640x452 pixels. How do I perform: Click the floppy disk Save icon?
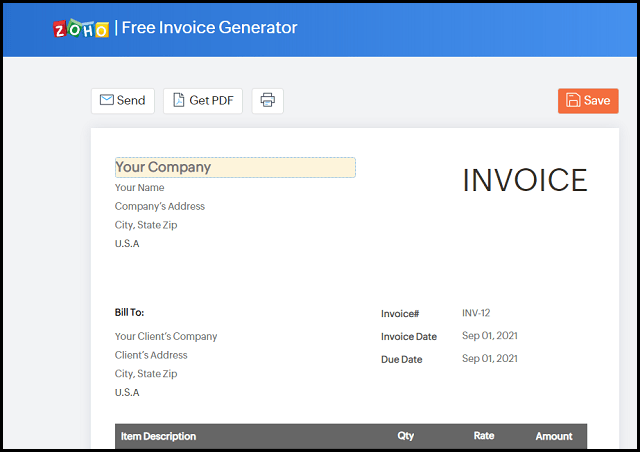coord(573,100)
